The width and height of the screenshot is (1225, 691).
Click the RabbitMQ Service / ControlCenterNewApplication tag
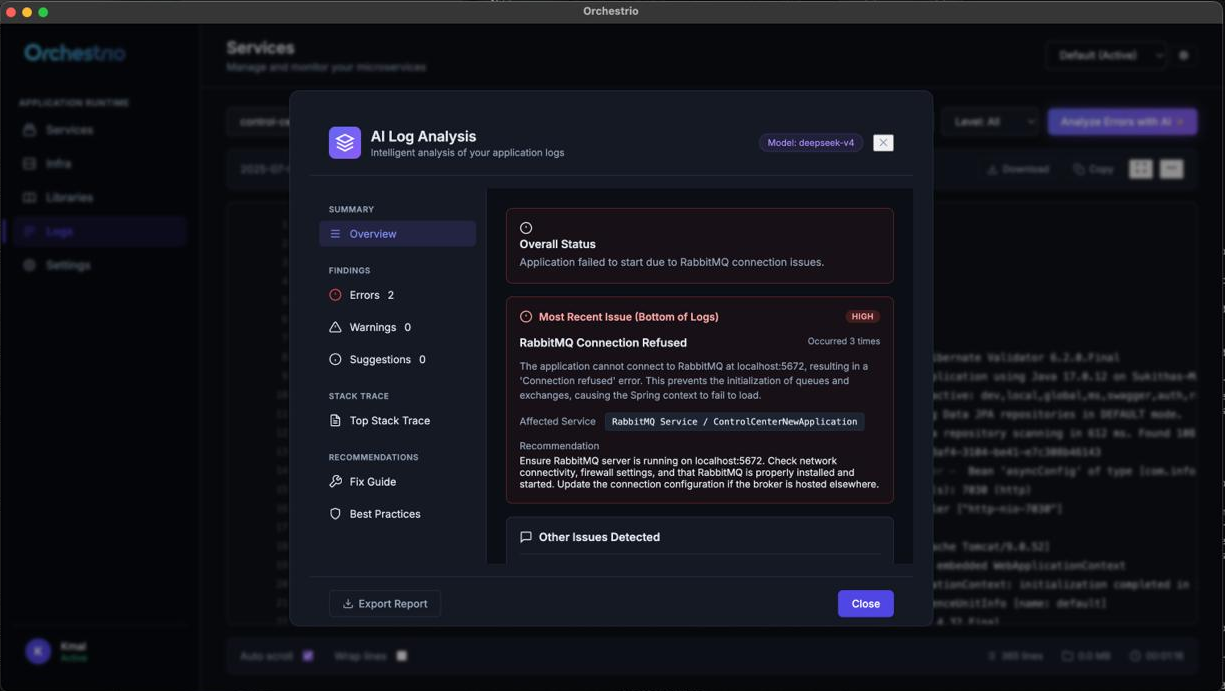point(735,422)
